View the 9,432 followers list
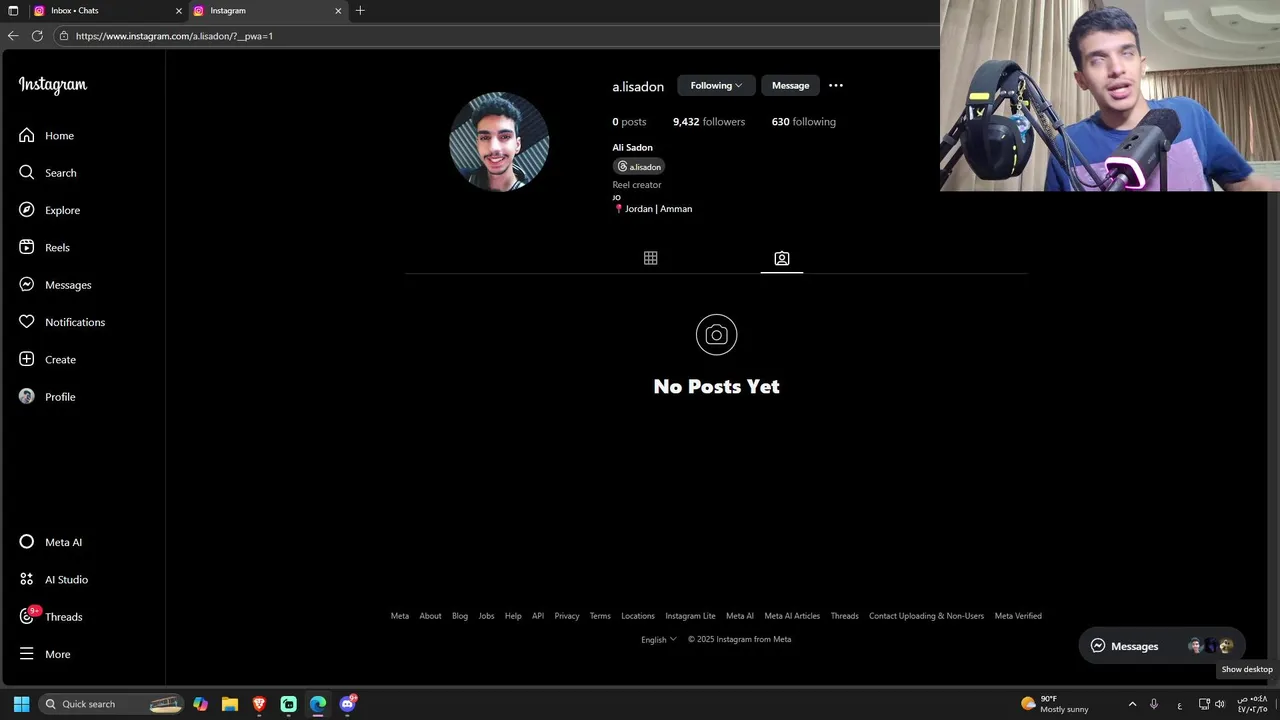The image size is (1280, 720). pos(709,122)
